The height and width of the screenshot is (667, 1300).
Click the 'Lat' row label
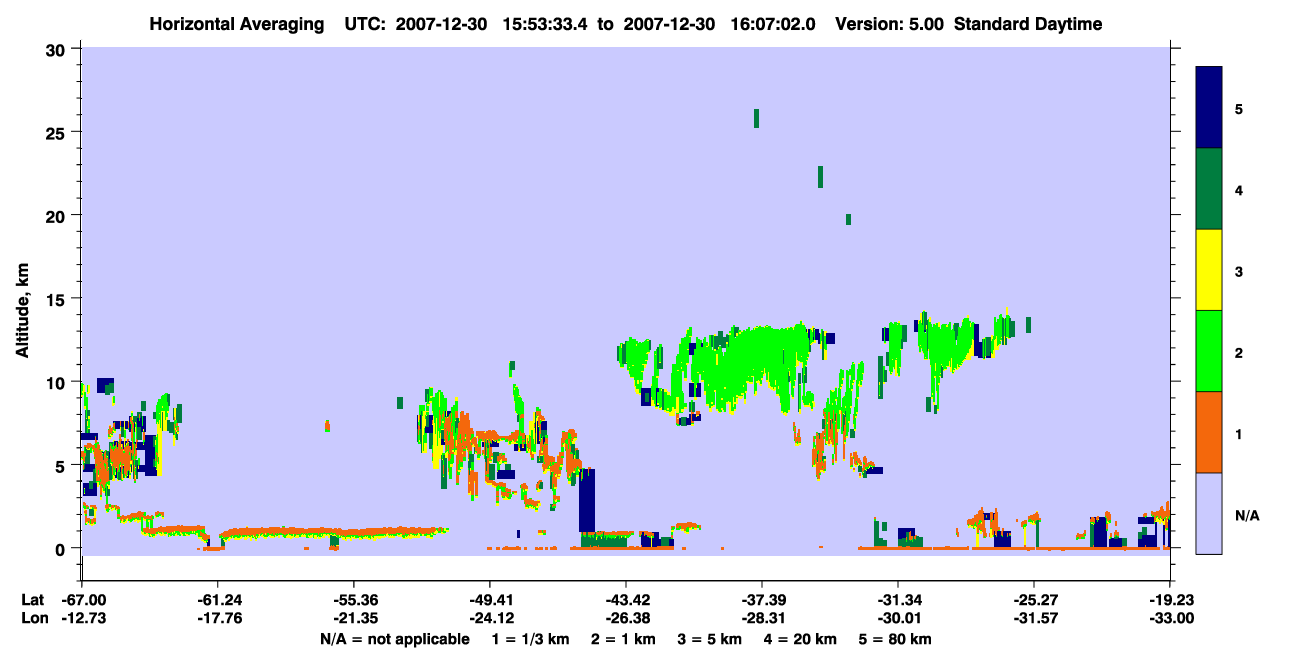[x=32, y=599]
